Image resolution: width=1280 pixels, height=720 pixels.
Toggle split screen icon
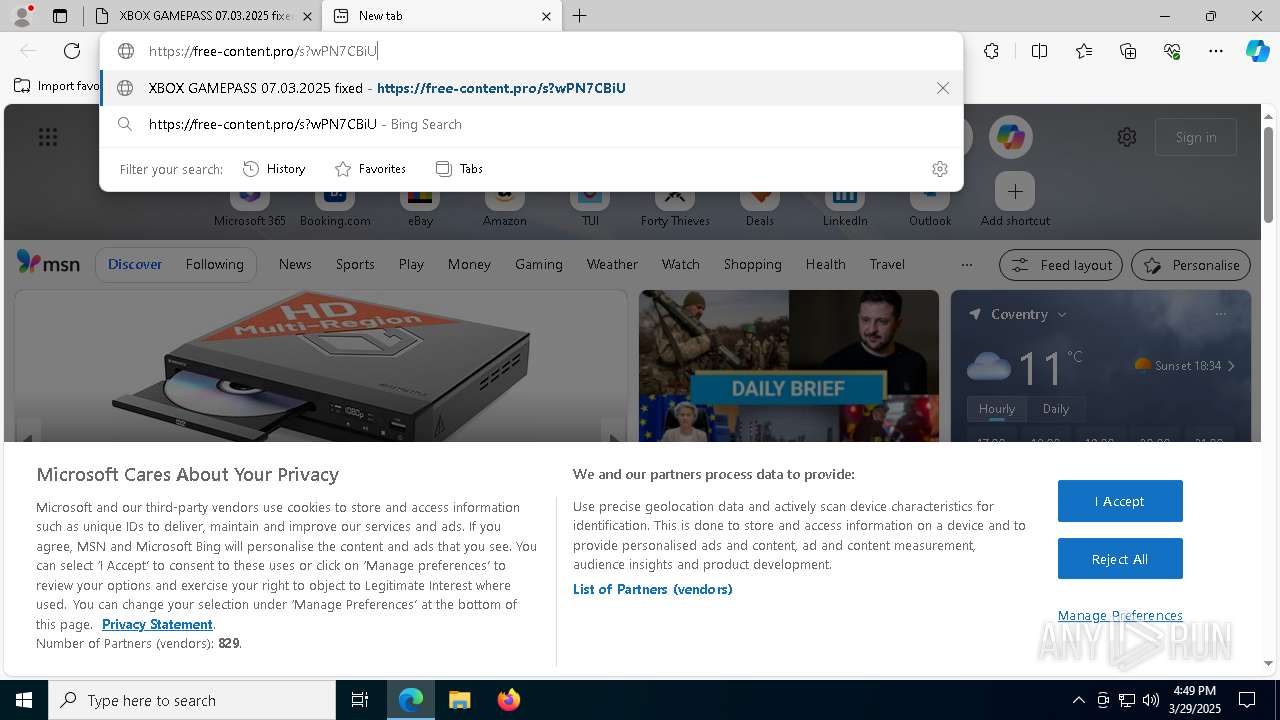tap(1039, 51)
